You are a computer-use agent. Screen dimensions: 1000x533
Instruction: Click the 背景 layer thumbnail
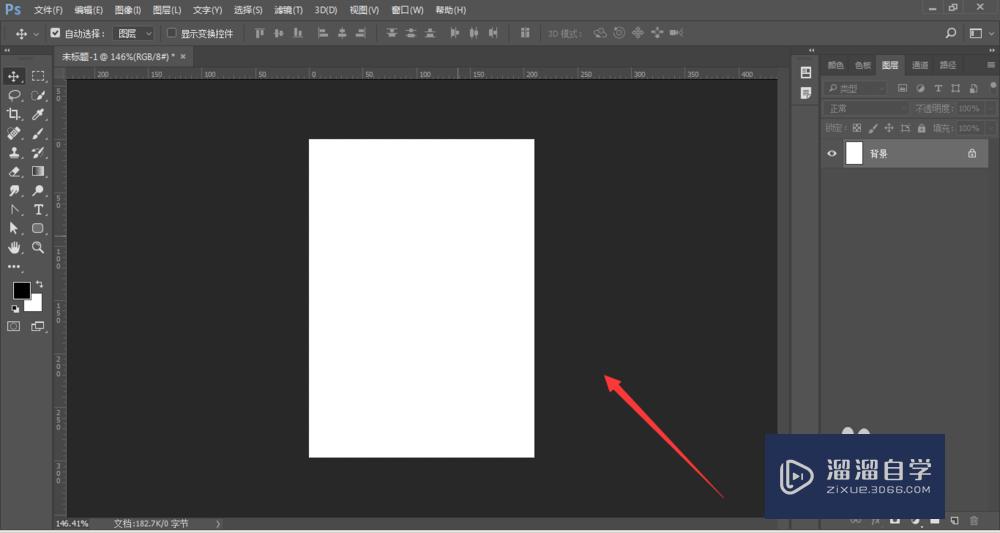[854, 154]
